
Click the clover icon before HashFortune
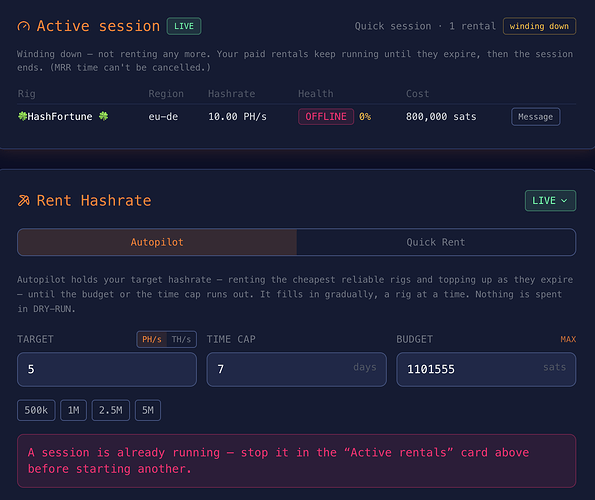tap(22, 116)
